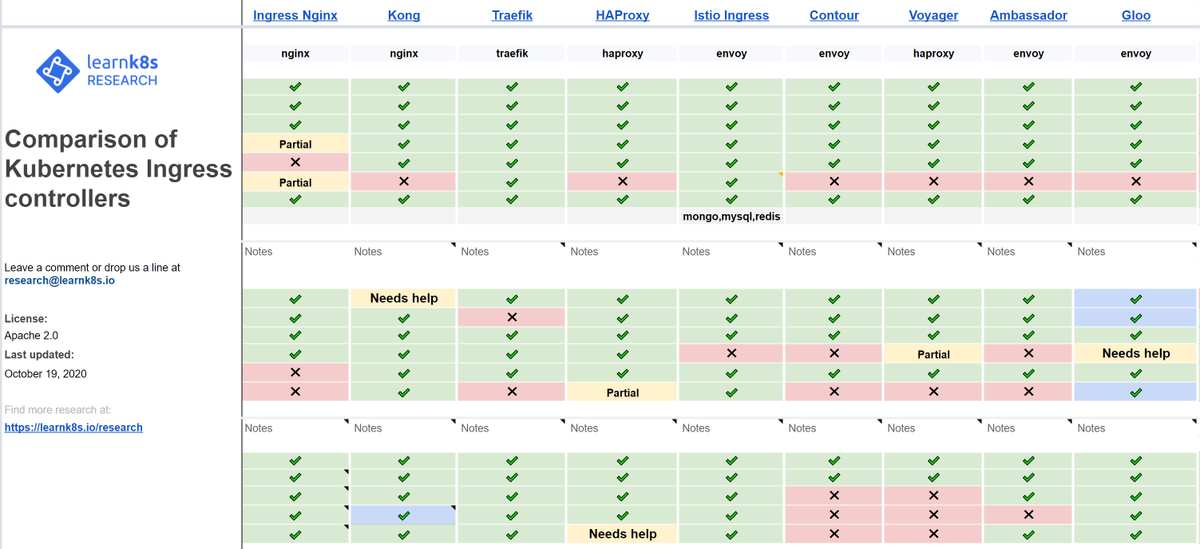Viewport: 1200px width, 549px height.
Task: Select the Partial cell directly above Ingress Nginx's X
Action: point(295,144)
